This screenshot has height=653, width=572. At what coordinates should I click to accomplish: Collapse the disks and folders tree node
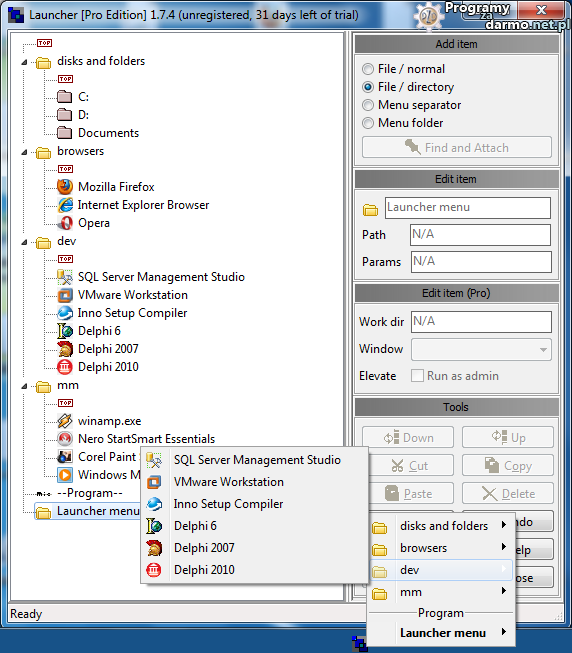click(x=25, y=62)
